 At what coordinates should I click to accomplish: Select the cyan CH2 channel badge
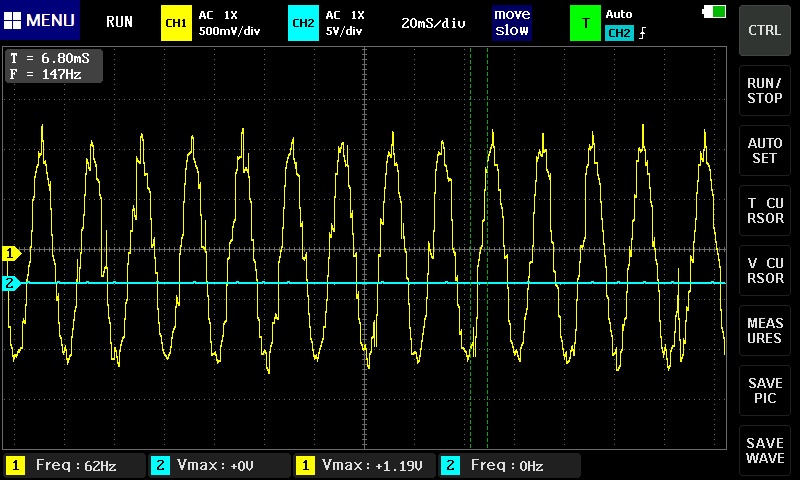(302, 22)
